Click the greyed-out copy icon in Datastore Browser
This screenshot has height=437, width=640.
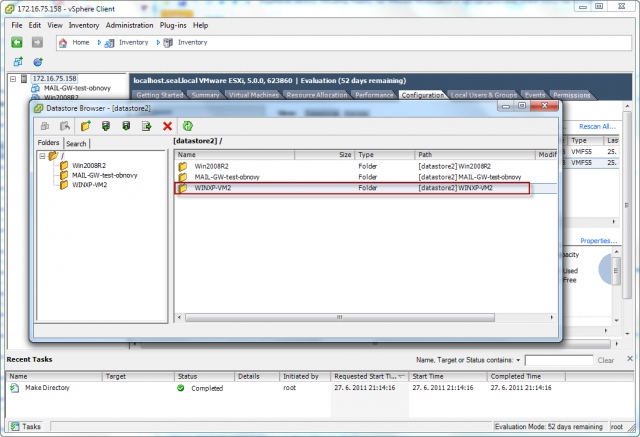tap(45, 126)
